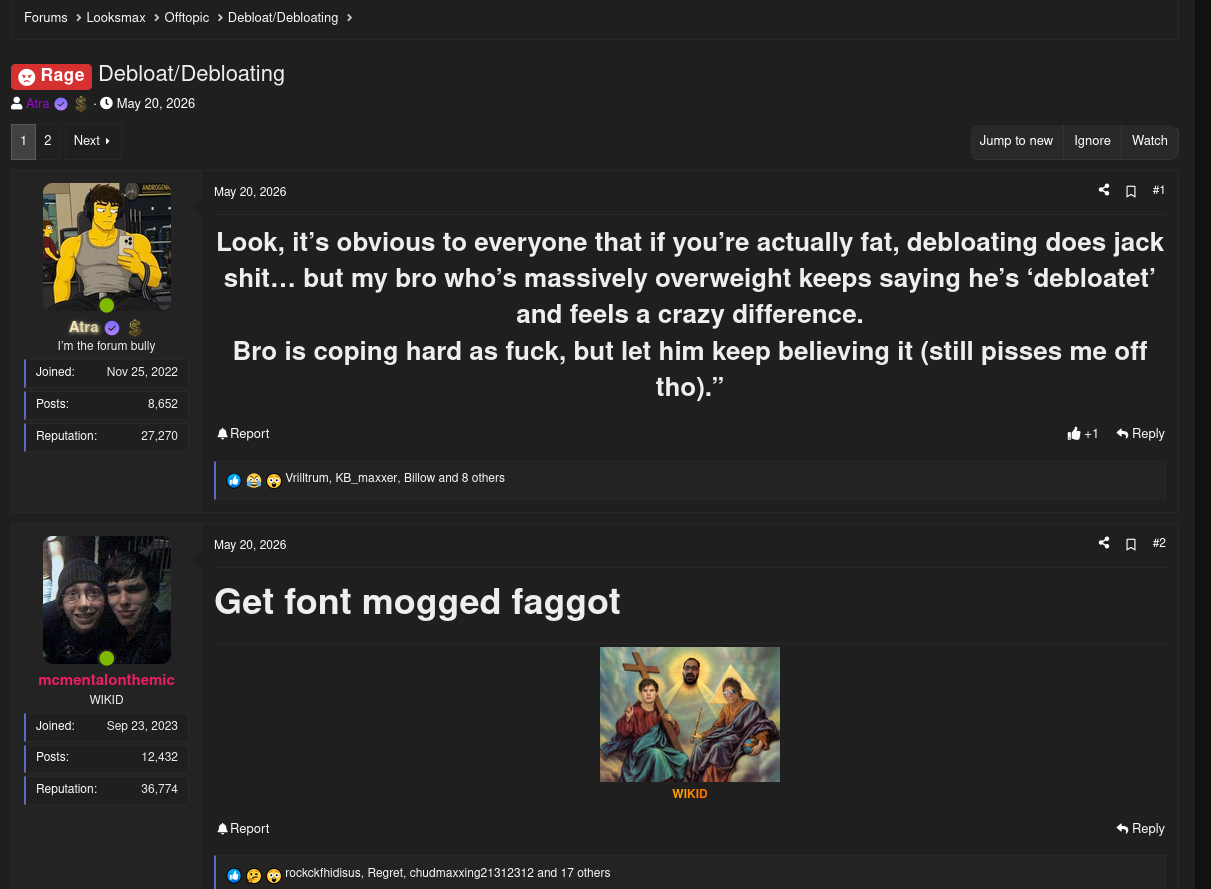The width and height of the screenshot is (1211, 889).
Task: Open post #1 date link
Action: (250, 192)
